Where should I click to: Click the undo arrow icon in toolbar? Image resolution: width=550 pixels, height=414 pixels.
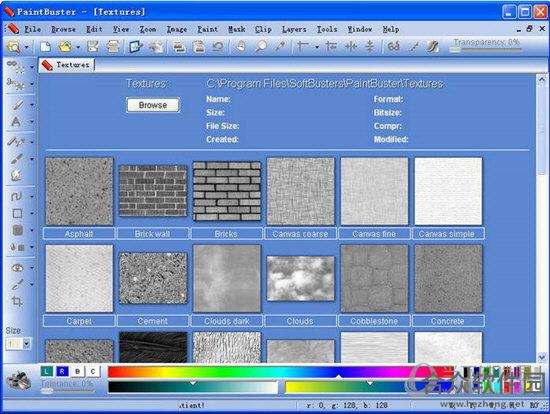click(218, 47)
